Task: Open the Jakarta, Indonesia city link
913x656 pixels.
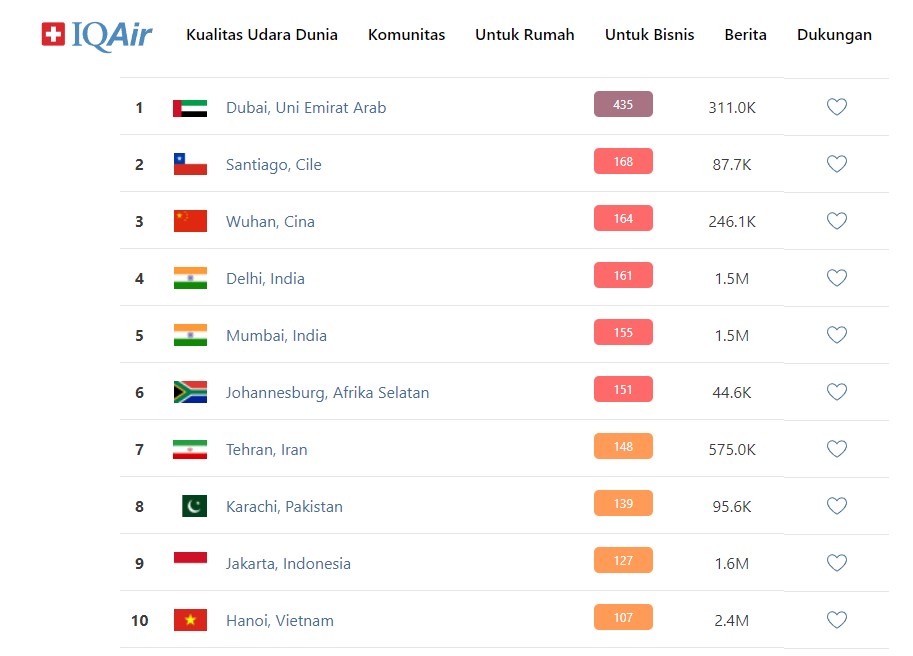Action: coord(288,563)
